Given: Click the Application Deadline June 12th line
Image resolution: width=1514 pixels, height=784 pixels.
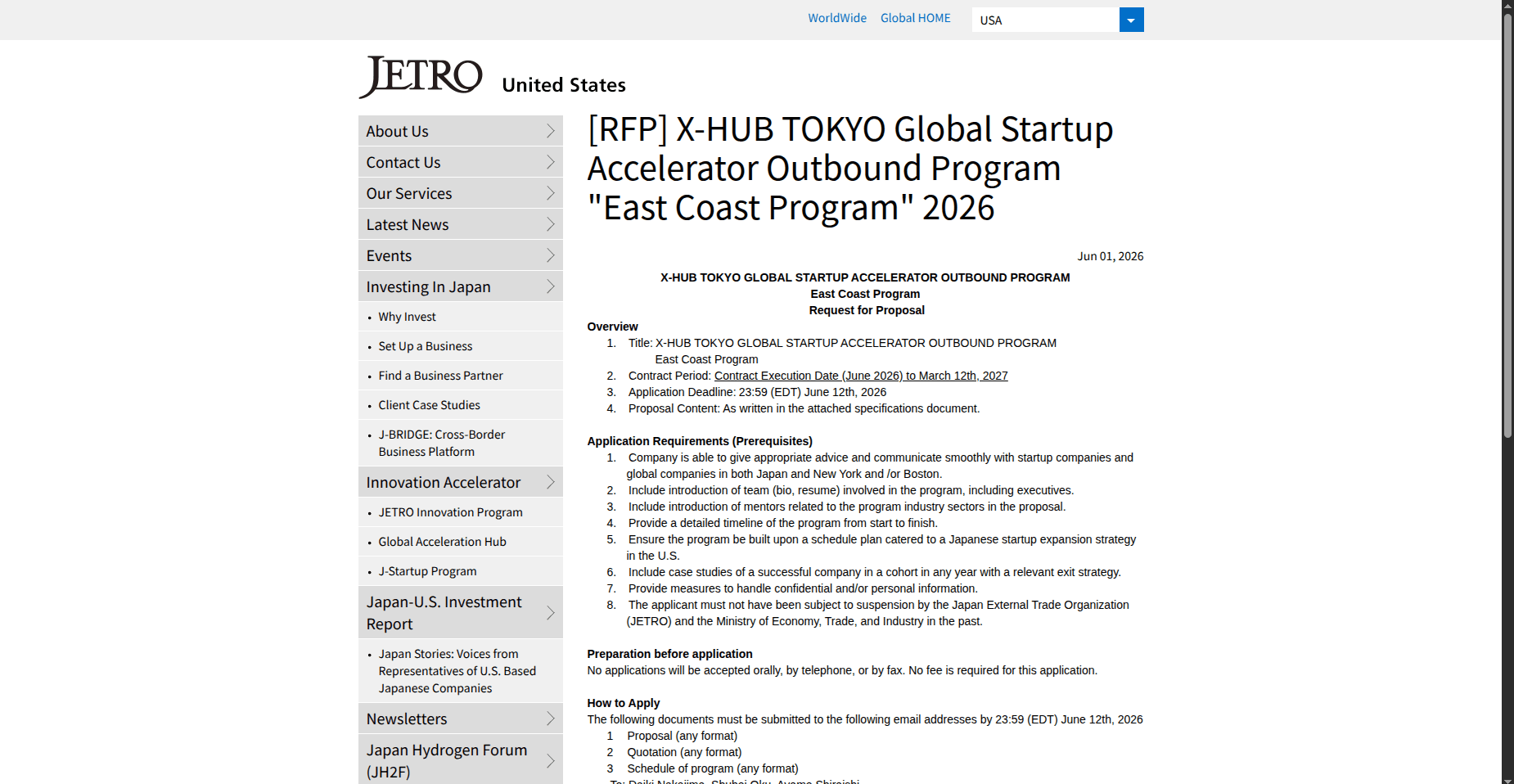Looking at the screenshot, I should 757,392.
